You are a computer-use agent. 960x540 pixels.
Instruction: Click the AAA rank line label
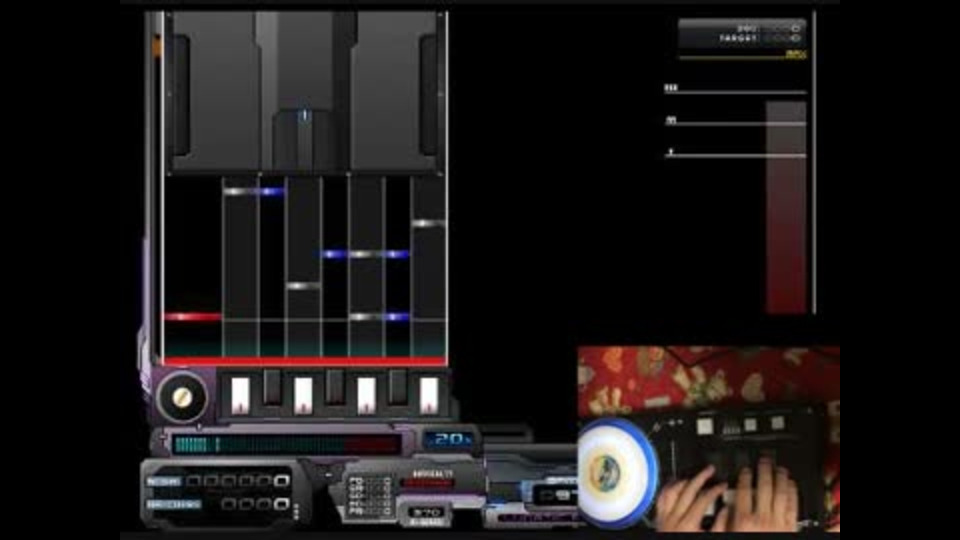point(671,88)
